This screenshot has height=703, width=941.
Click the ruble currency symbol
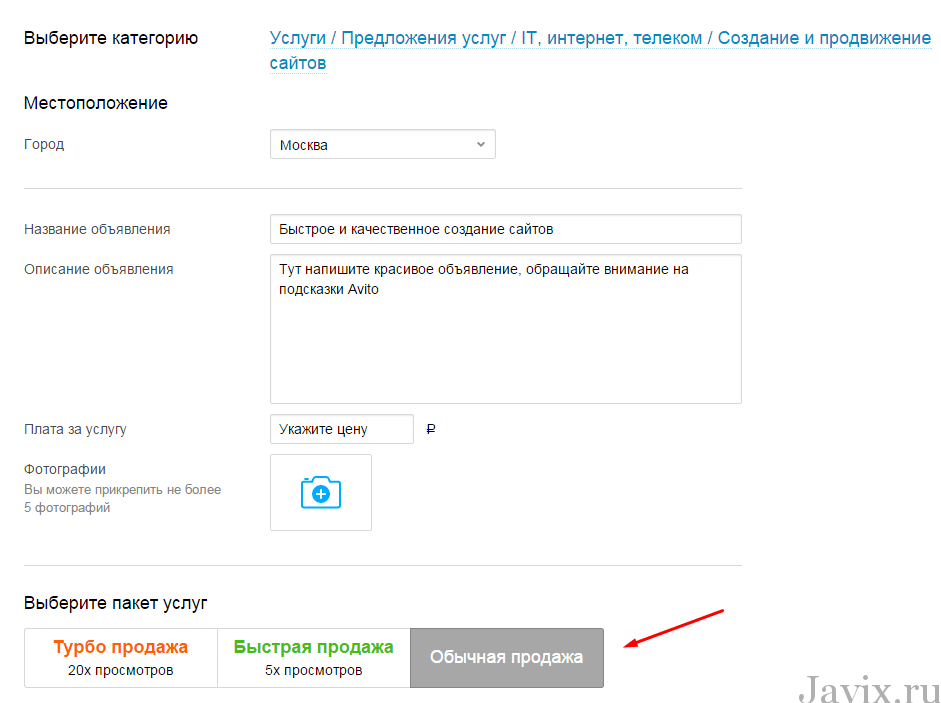pos(431,429)
